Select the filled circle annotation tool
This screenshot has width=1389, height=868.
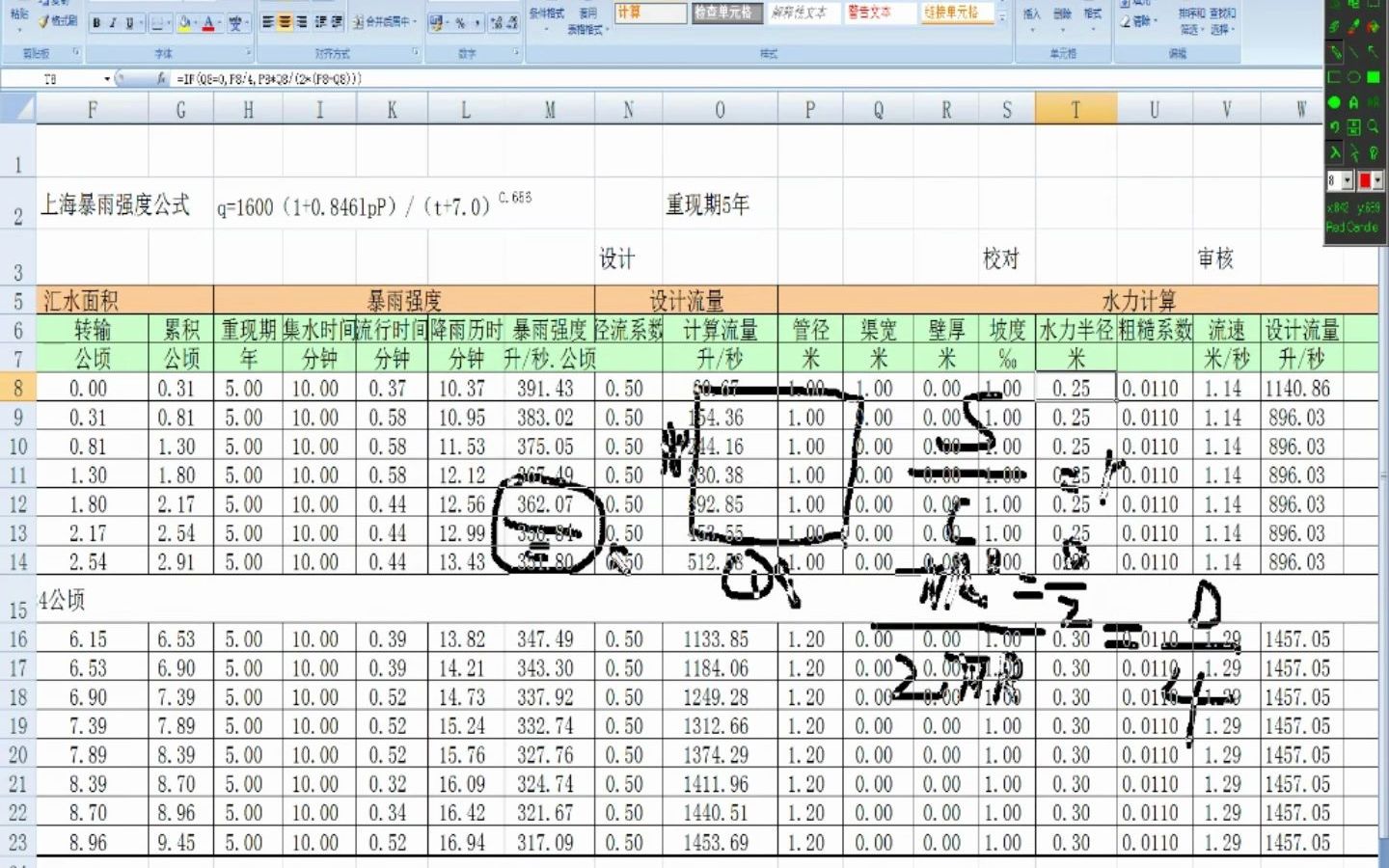pos(1334,102)
